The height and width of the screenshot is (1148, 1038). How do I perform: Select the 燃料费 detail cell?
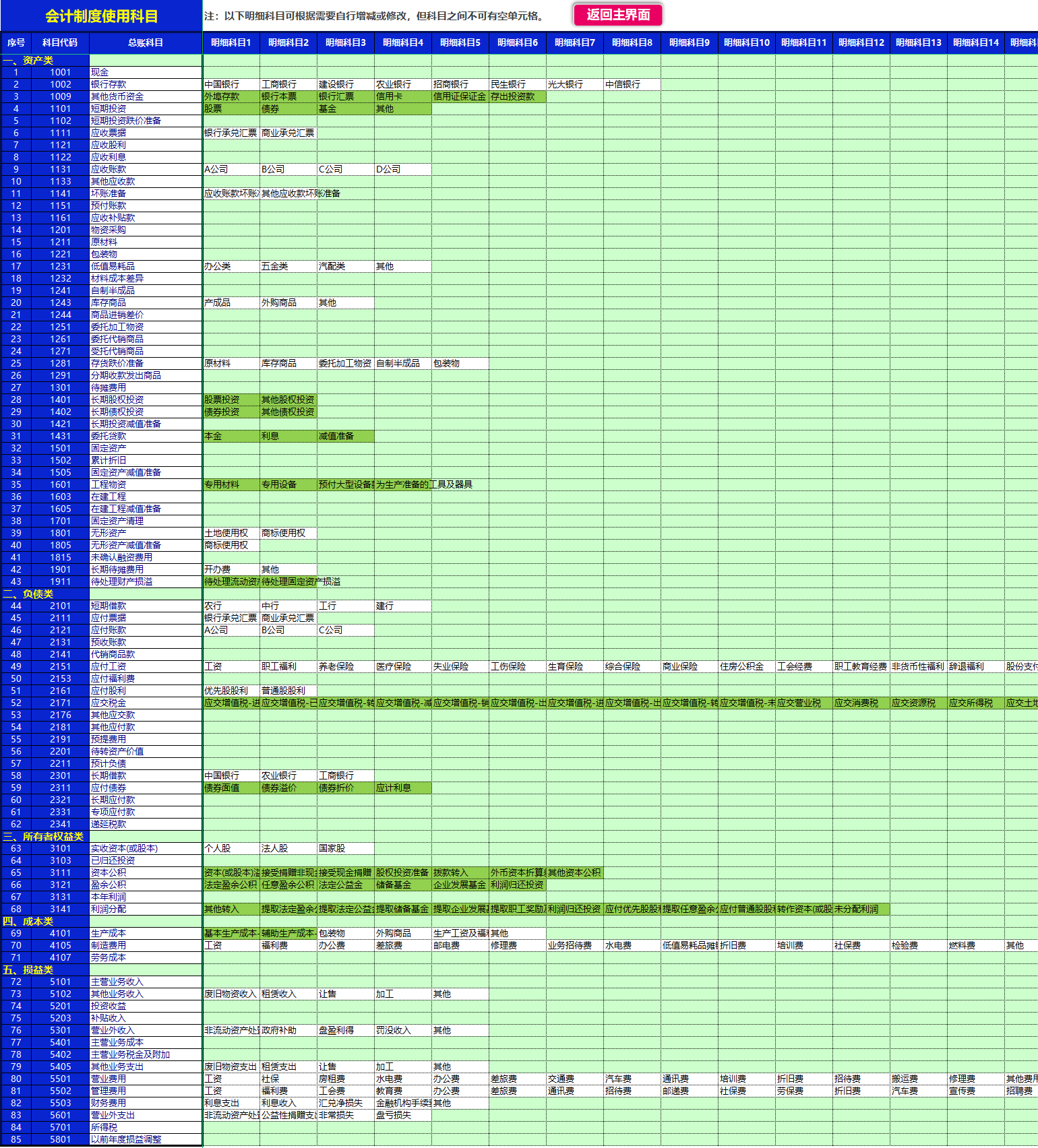tap(976, 945)
